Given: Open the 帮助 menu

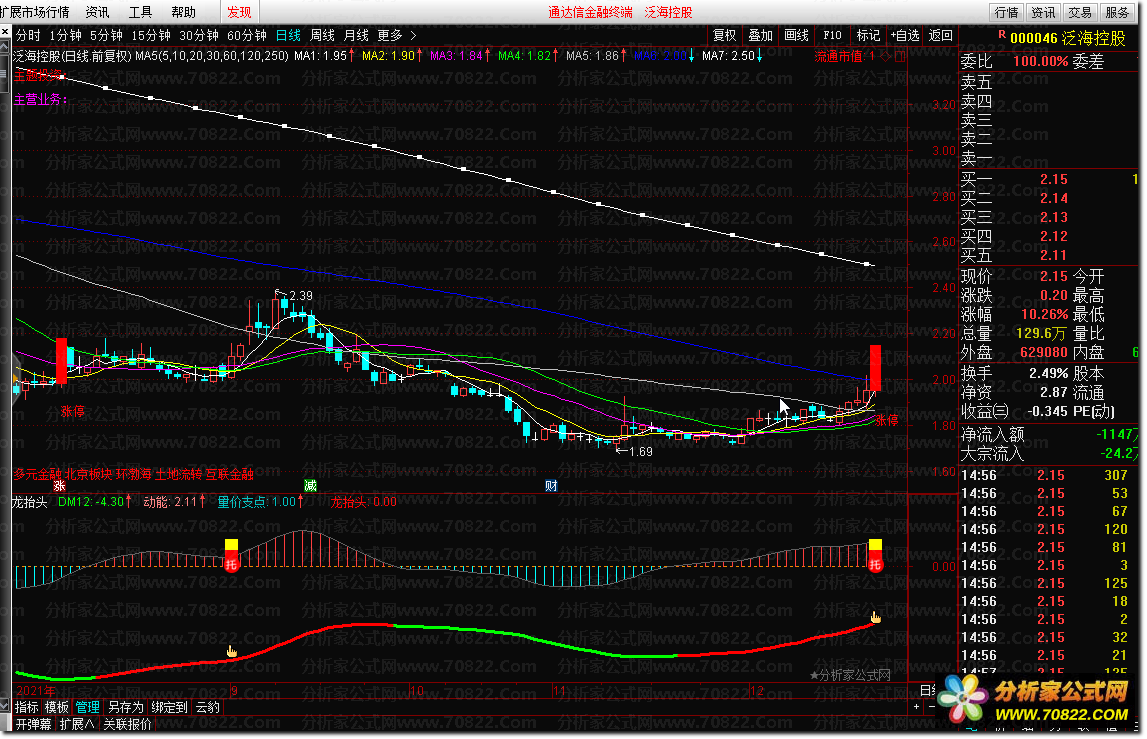Looking at the screenshot, I should coord(184,12).
